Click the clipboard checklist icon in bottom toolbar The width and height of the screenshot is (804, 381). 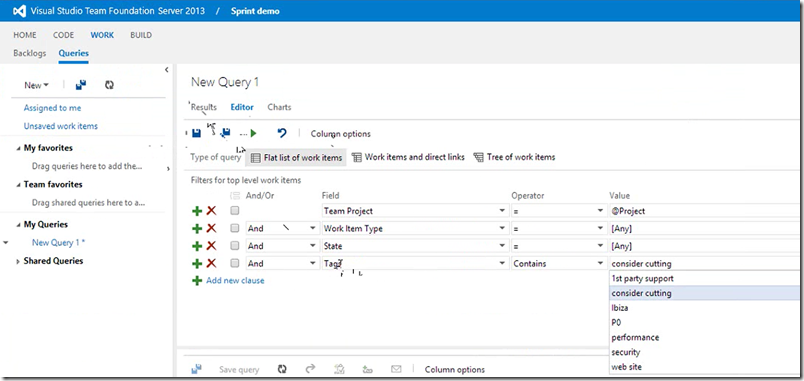pos(339,369)
